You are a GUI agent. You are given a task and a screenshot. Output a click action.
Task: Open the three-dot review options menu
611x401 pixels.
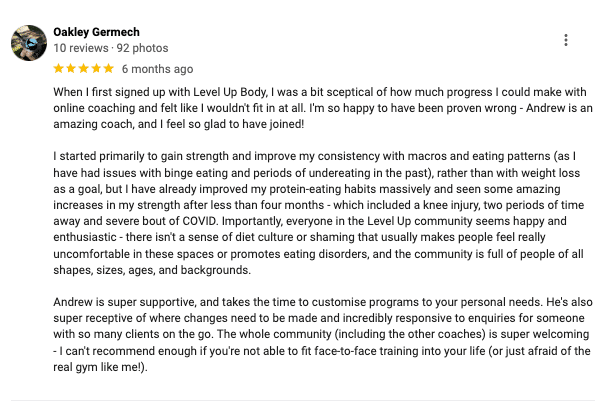pyautogui.click(x=566, y=40)
